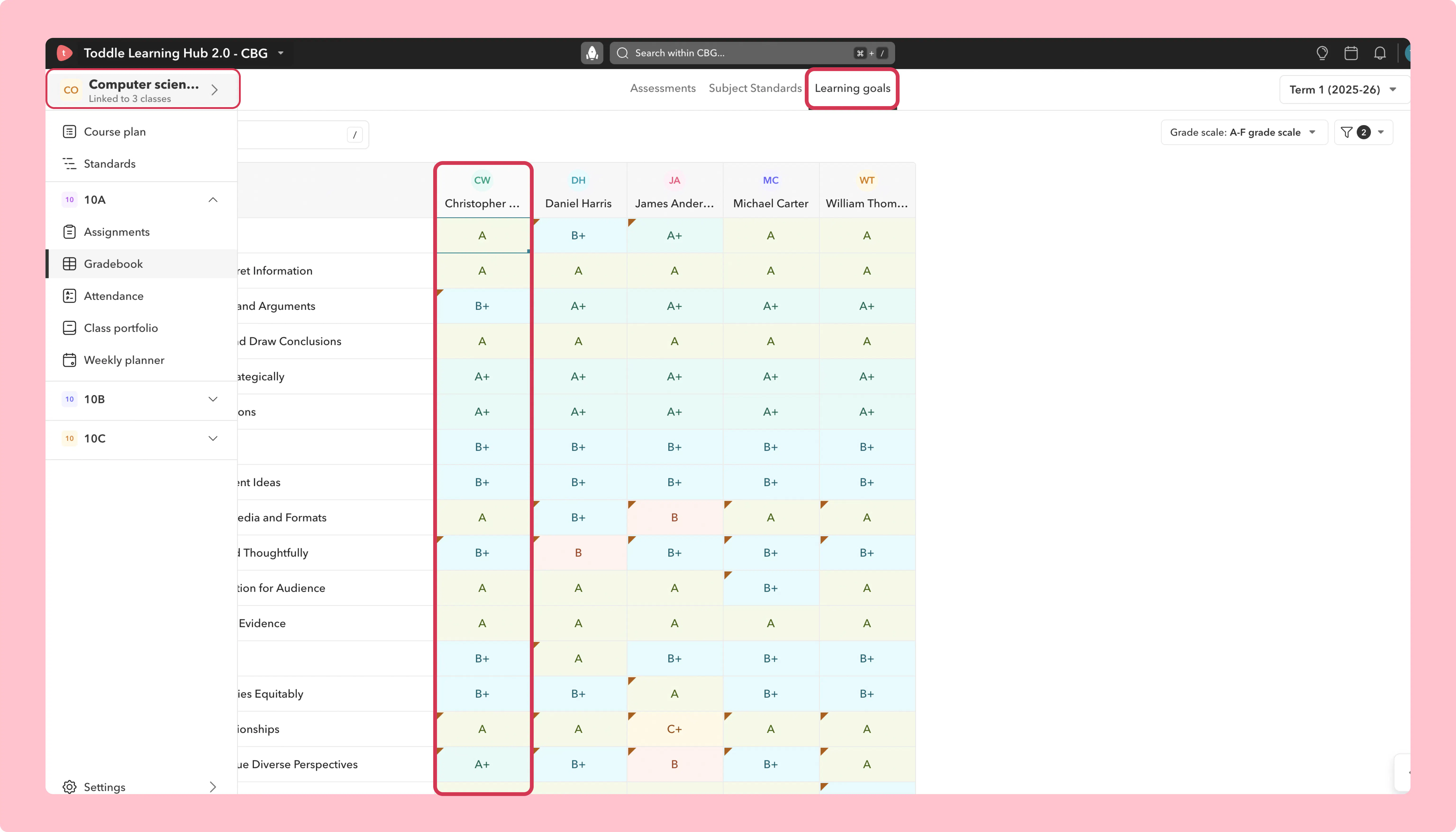
Task: Click William Thom… column header name
Action: pos(867,203)
